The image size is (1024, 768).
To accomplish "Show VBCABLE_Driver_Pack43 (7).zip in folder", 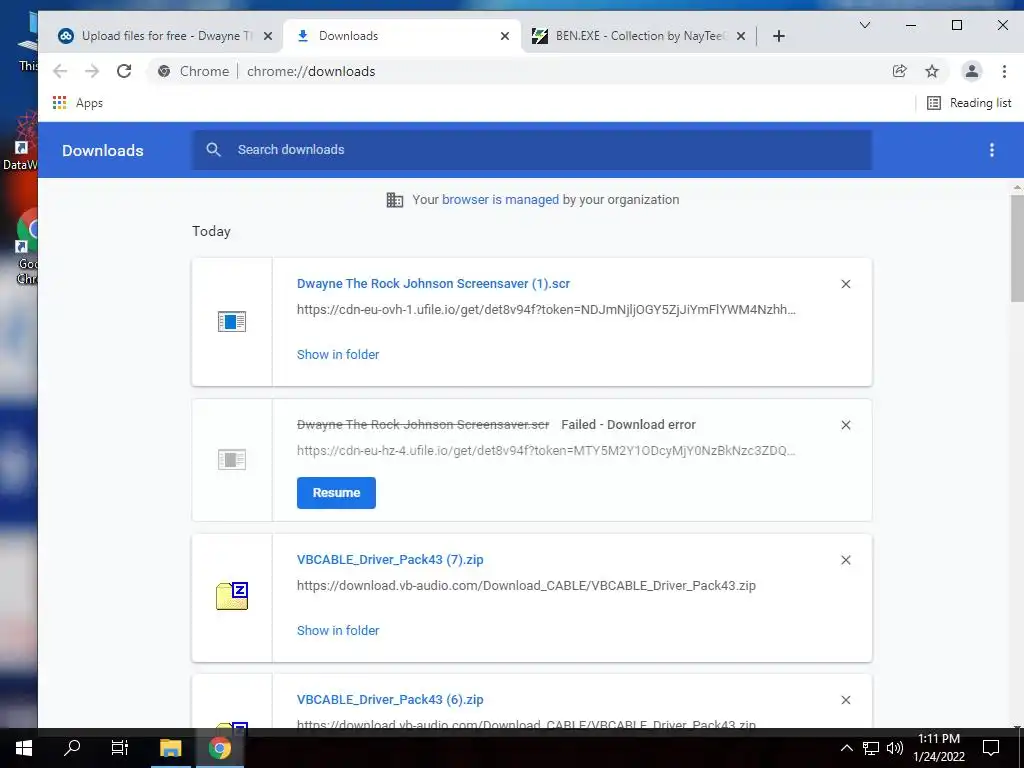I will pyautogui.click(x=338, y=630).
